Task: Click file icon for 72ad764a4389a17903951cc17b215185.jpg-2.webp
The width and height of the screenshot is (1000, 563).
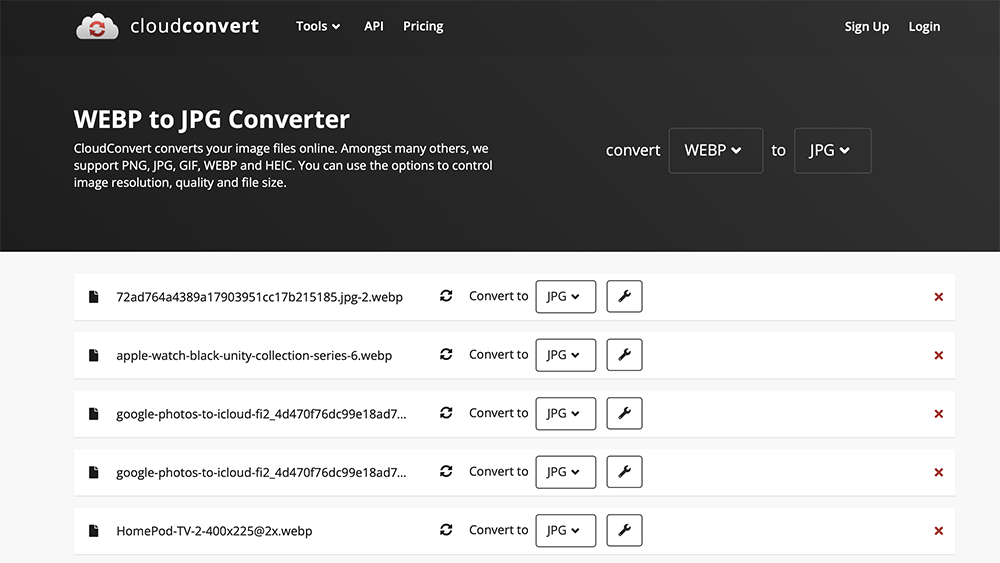Action: coord(94,296)
